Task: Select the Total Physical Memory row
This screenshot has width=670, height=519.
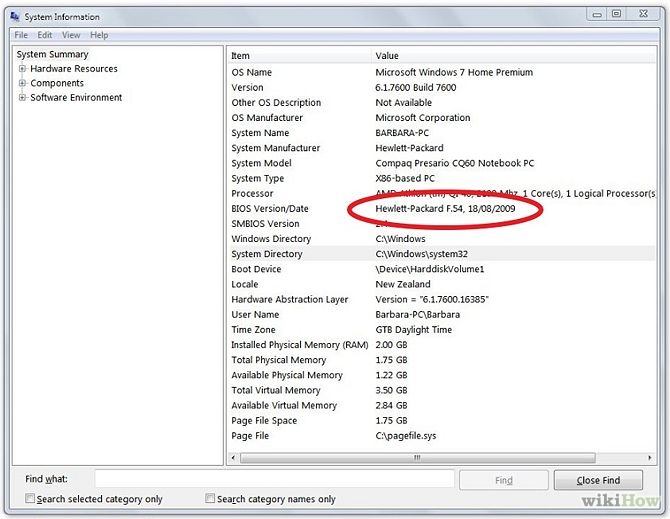Action: 442,360
